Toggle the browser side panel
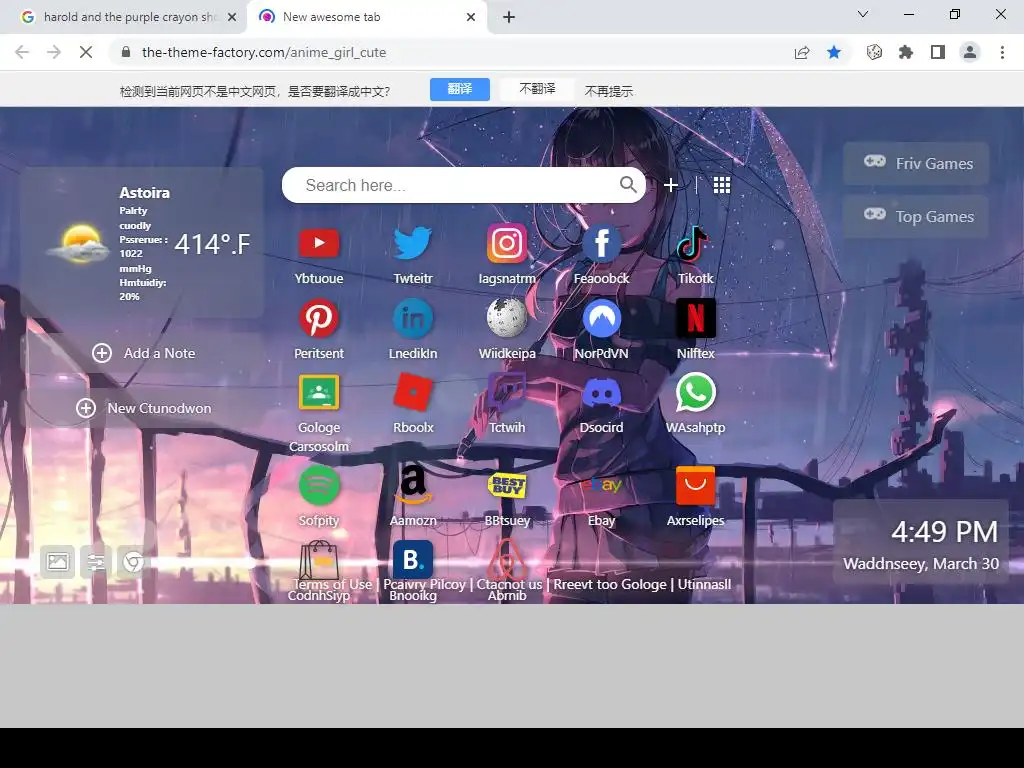The height and width of the screenshot is (768, 1024). coord(938,52)
